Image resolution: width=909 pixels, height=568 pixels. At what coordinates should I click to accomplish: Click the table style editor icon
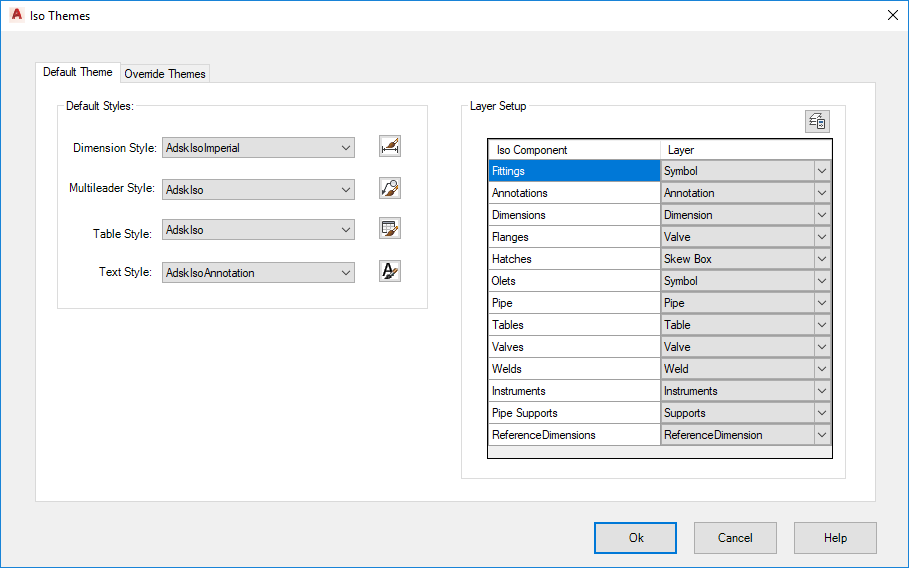coord(390,229)
